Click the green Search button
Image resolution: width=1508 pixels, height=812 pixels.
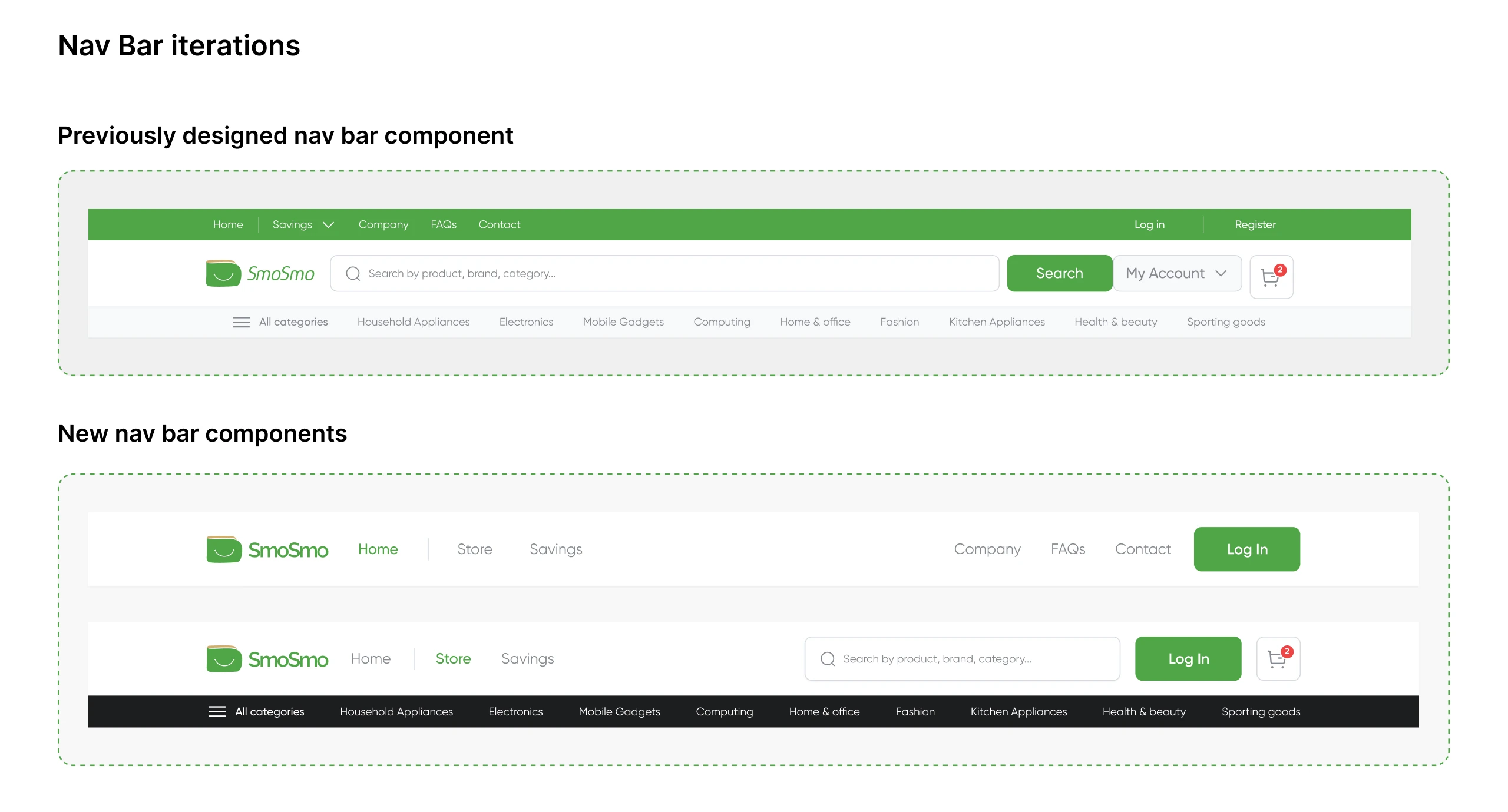pos(1059,273)
